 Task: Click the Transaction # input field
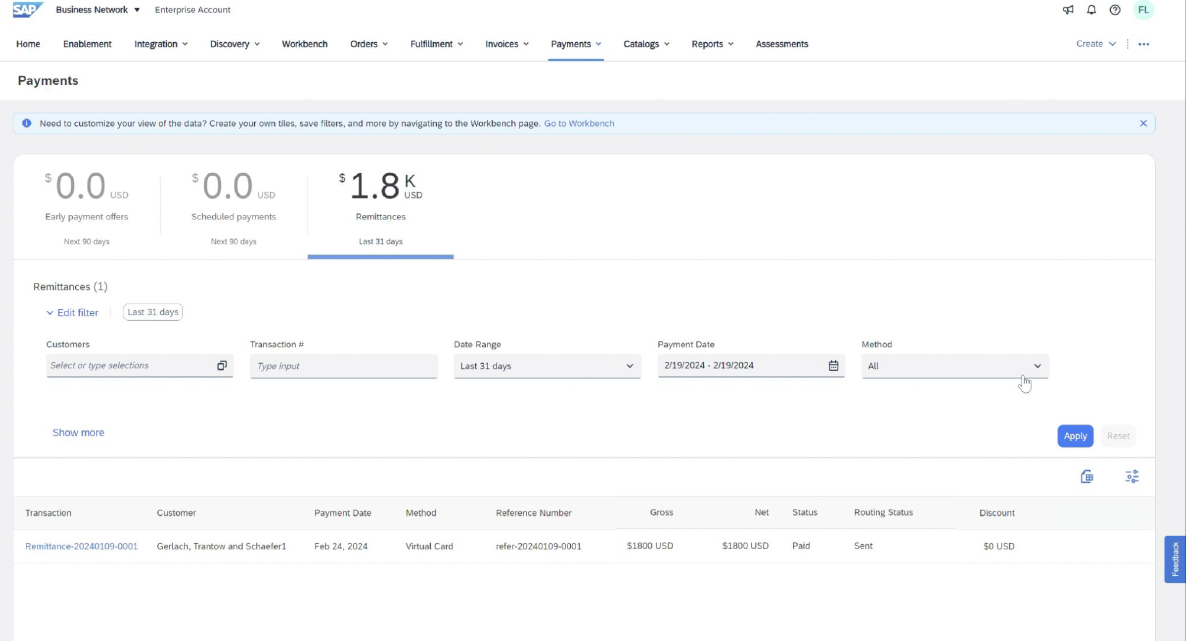tap(343, 366)
